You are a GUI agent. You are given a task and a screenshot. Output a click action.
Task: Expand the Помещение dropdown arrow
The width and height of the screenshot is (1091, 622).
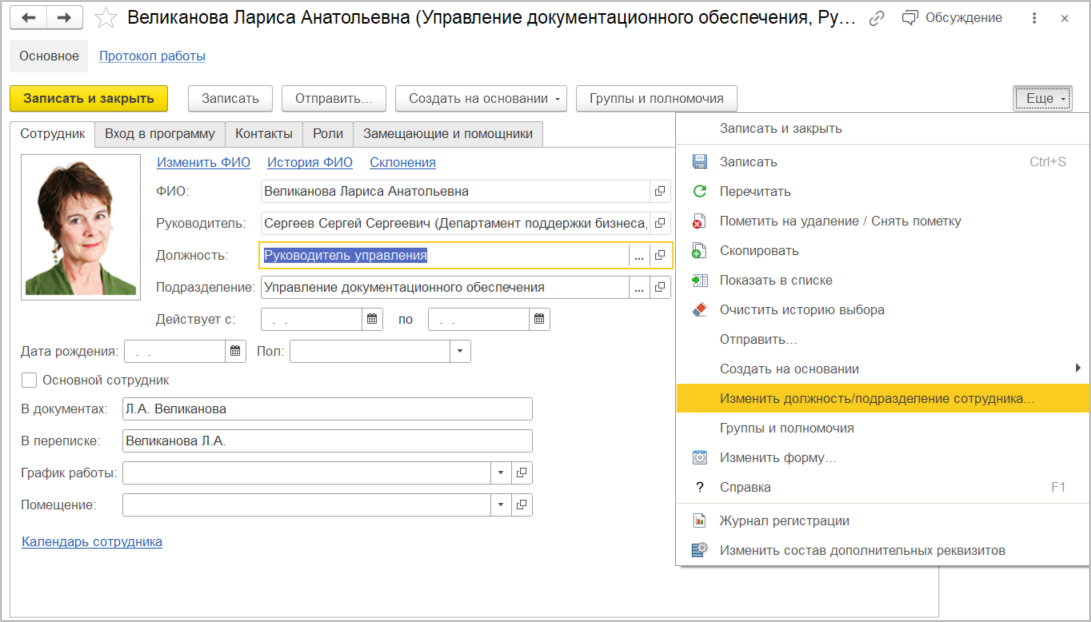(x=500, y=505)
